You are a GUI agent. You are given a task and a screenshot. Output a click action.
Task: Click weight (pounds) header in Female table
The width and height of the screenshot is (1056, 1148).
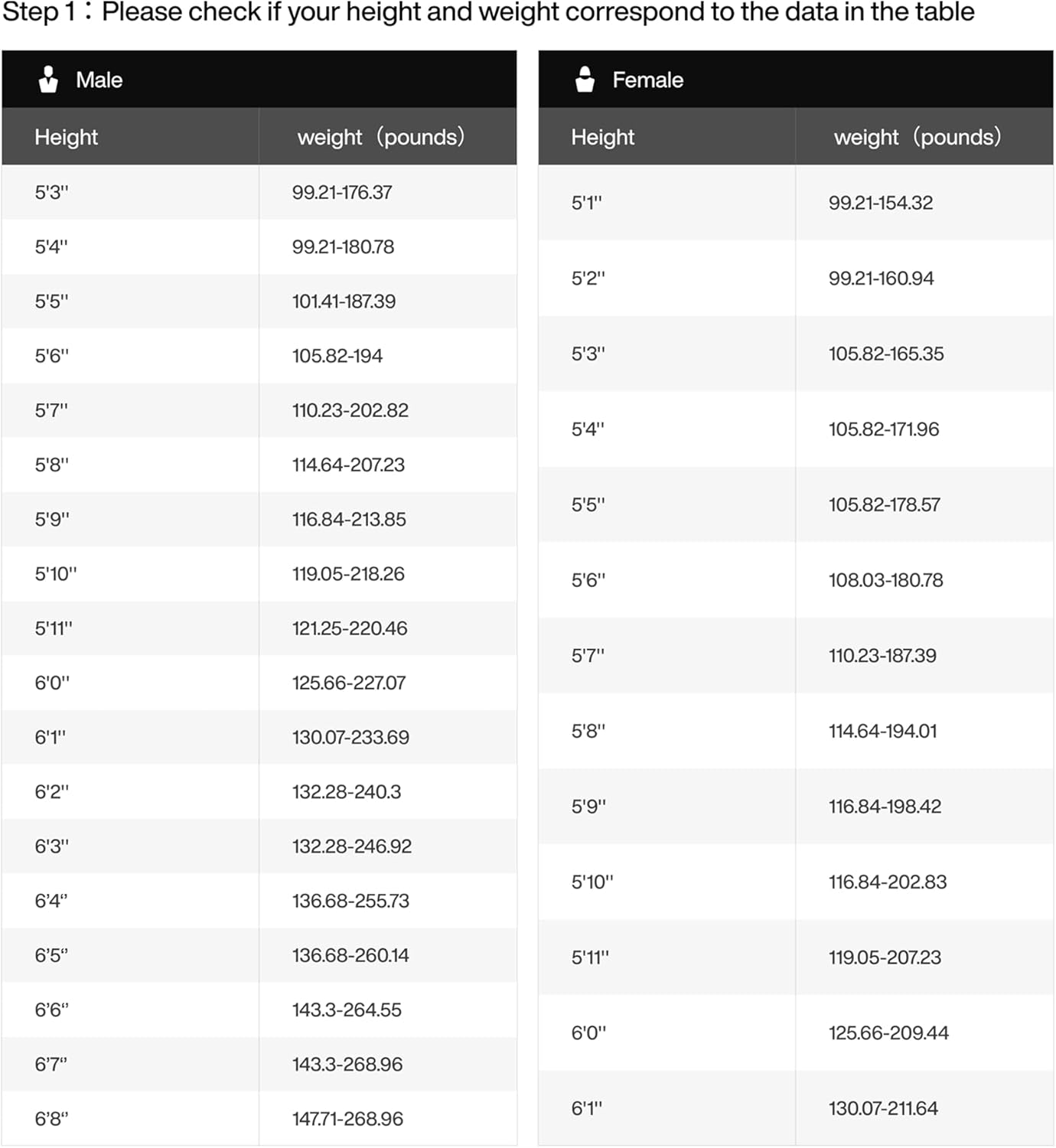pyautogui.click(x=917, y=138)
